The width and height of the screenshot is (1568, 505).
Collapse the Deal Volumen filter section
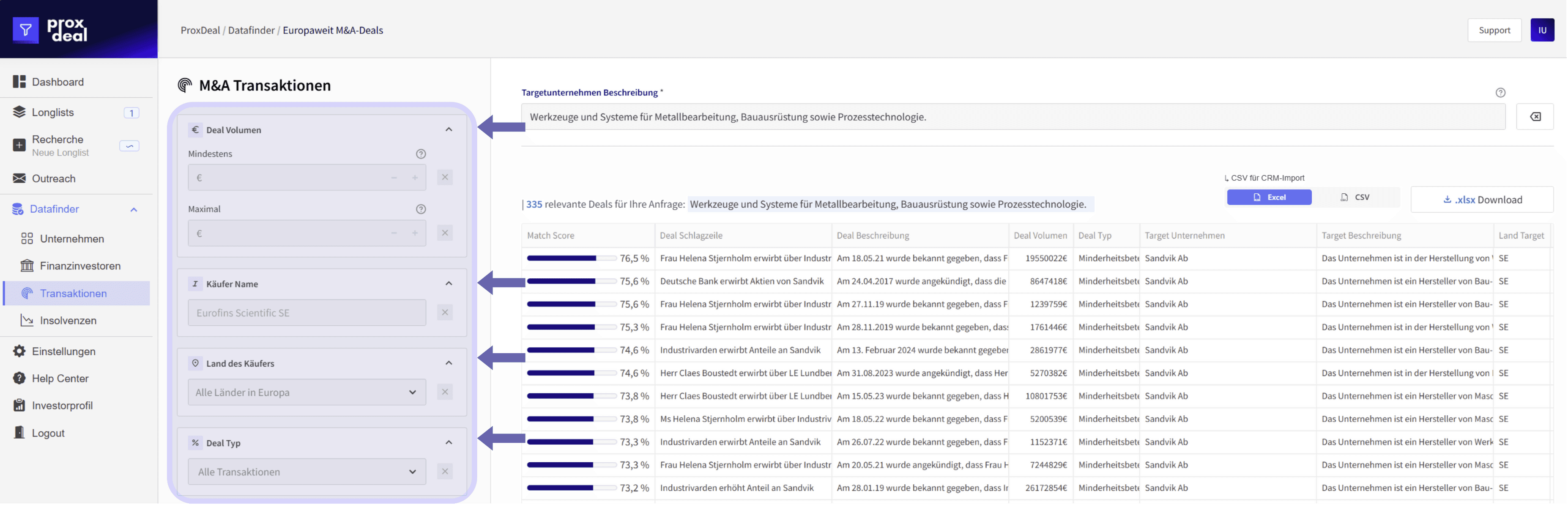click(x=449, y=130)
